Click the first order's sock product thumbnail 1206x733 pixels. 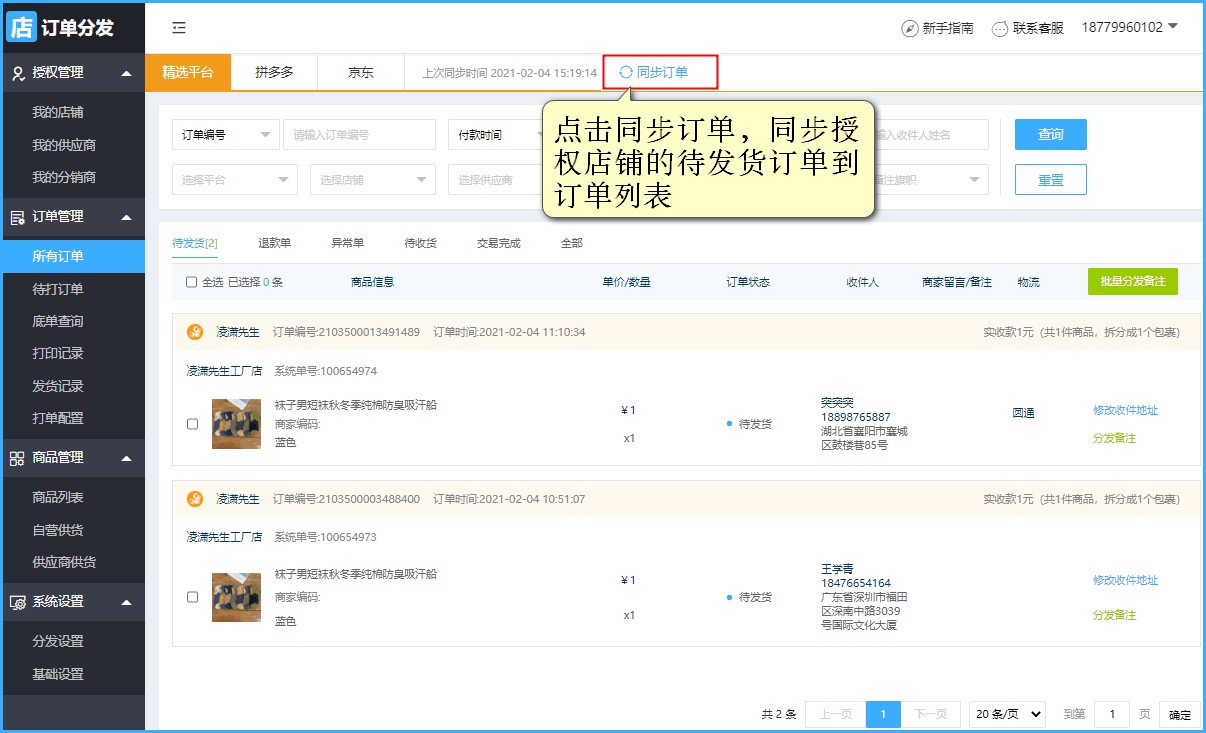click(x=236, y=424)
